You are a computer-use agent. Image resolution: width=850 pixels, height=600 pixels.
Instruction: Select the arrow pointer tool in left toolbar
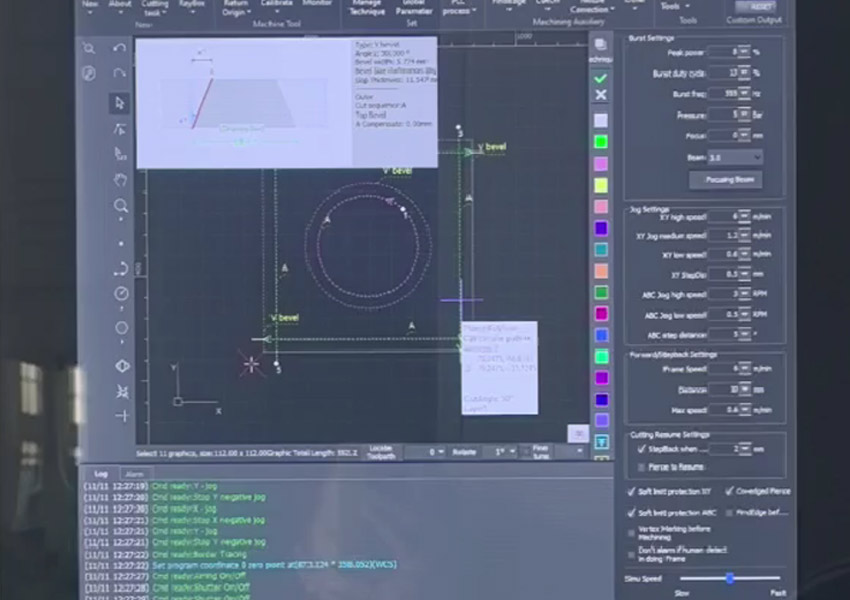coord(120,102)
